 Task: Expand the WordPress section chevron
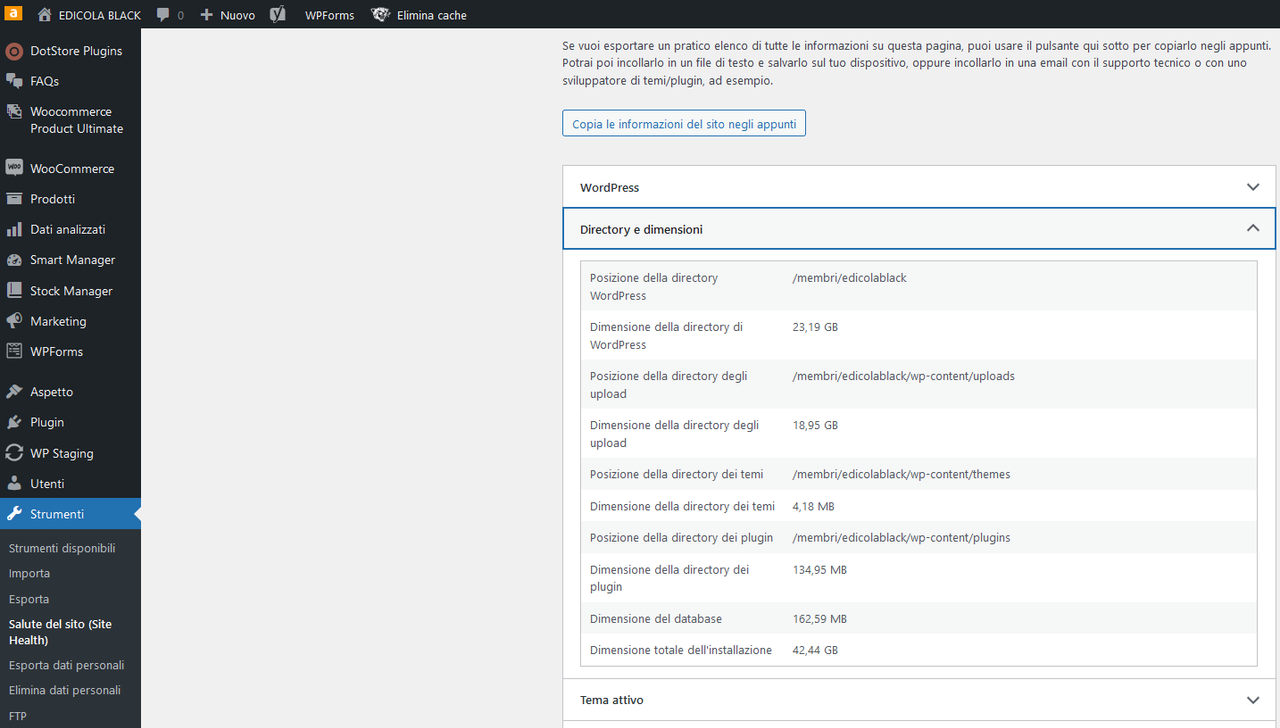coord(1253,187)
